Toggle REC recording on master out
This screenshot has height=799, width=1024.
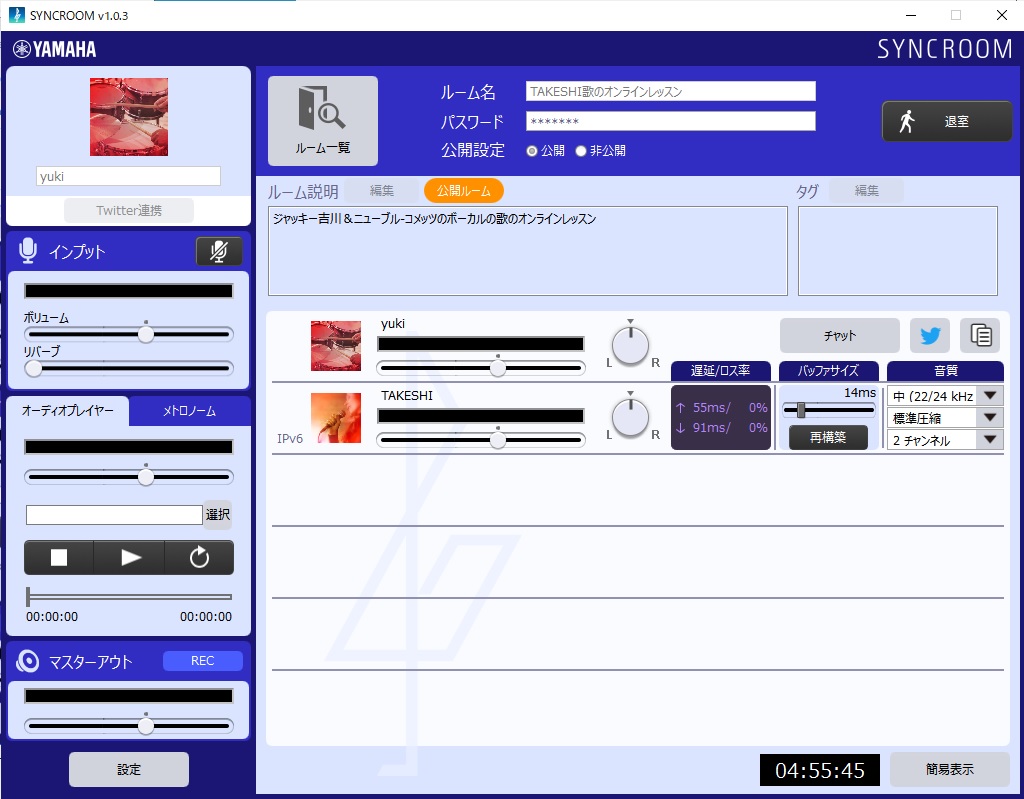coord(202,660)
